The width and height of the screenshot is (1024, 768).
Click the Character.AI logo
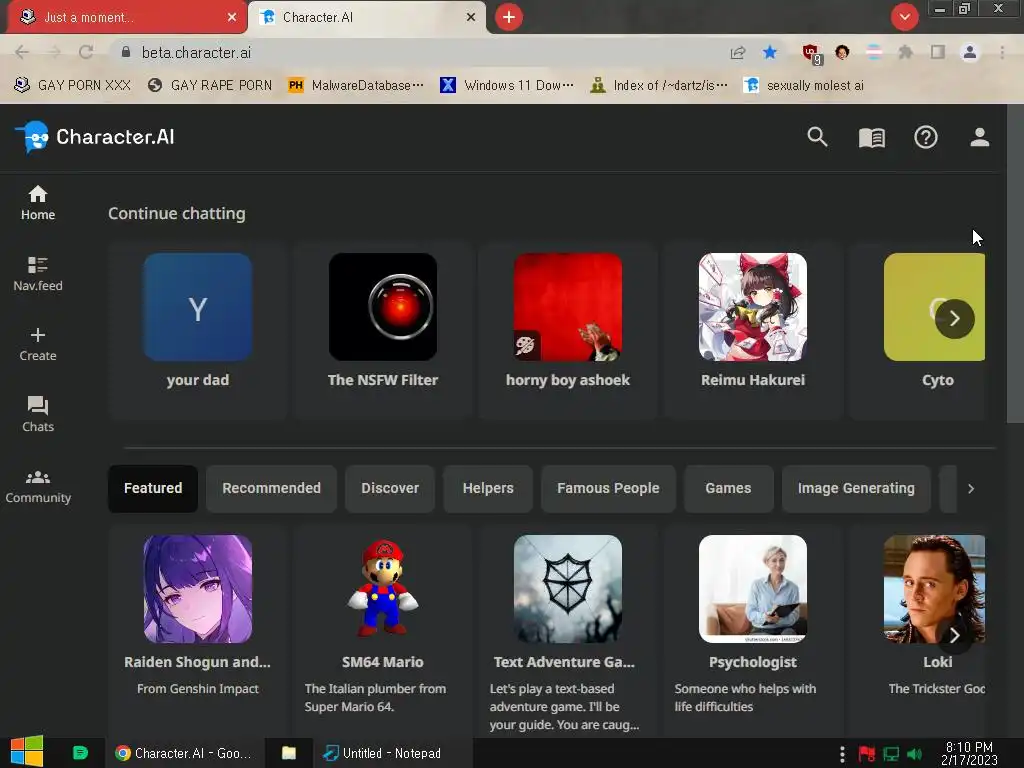95,137
